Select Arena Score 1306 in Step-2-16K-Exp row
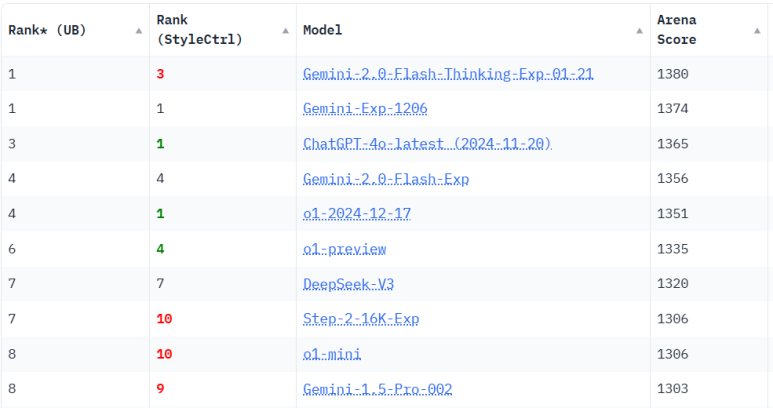Viewport: 773px width, 408px height. (672, 319)
